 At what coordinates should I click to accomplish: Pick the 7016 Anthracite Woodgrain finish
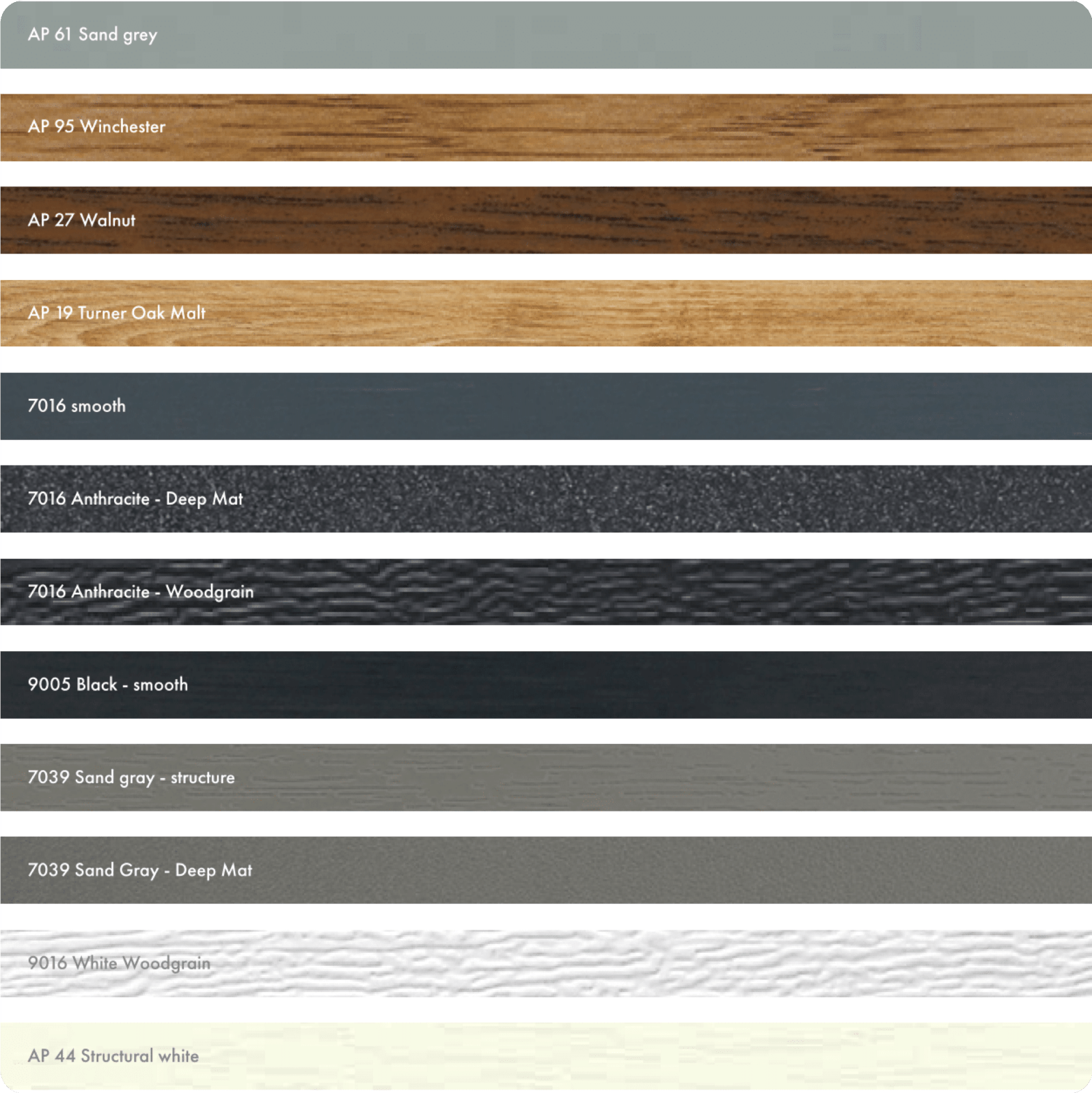(547, 592)
